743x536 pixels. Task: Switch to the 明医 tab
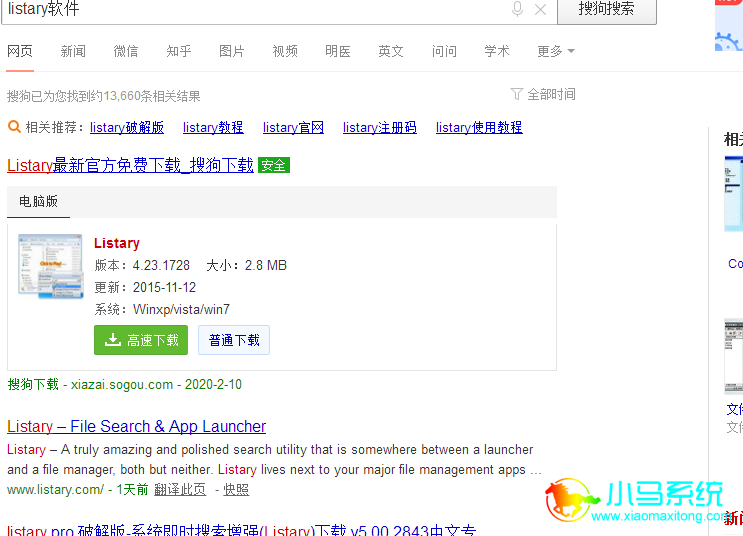point(338,51)
